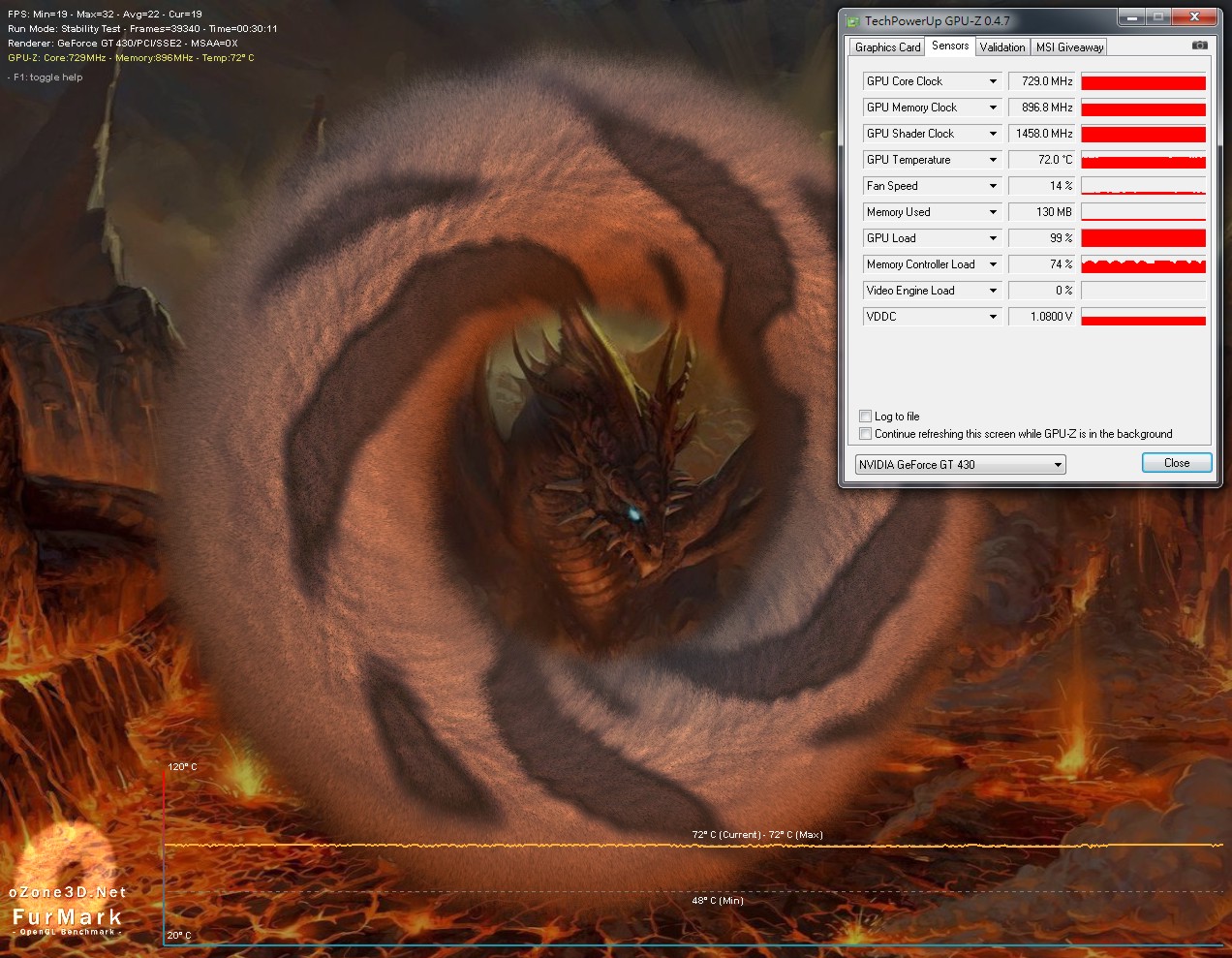1232x958 pixels.
Task: Click the yellow GPU-Z core and memory line
Action: (131, 58)
